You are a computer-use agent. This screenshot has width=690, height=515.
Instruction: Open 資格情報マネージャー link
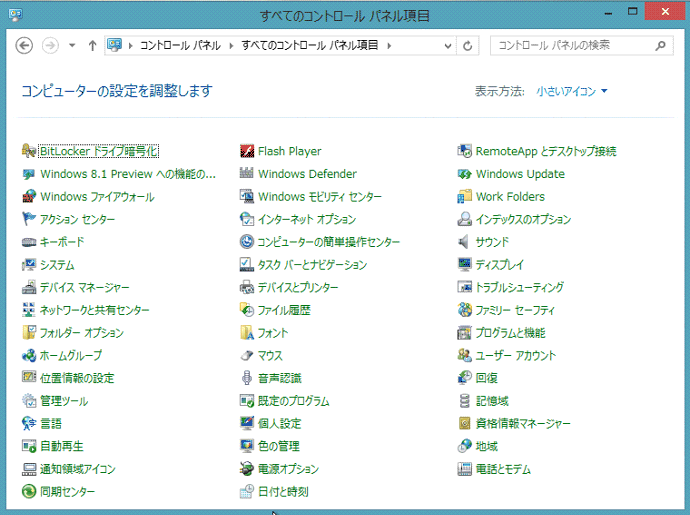[x=523, y=423]
